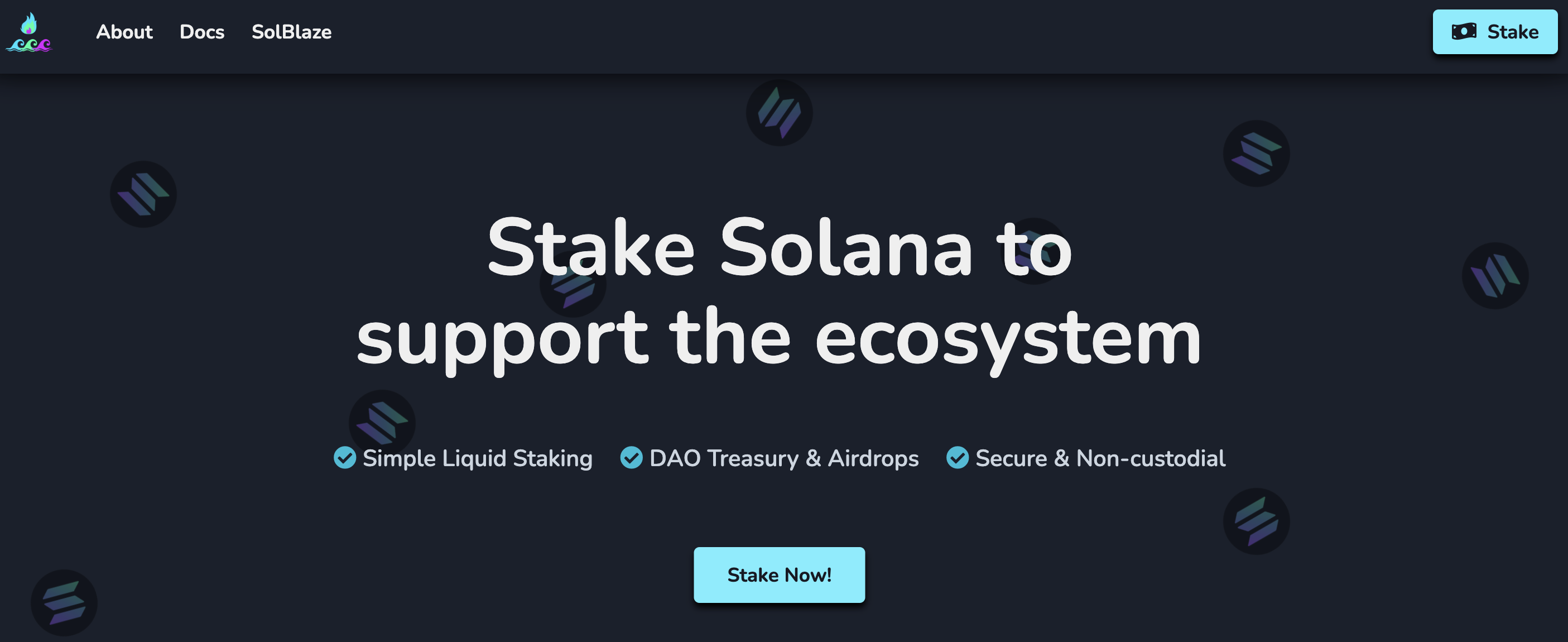
Task: Navigate to the SolBlaze section
Action: click(292, 32)
